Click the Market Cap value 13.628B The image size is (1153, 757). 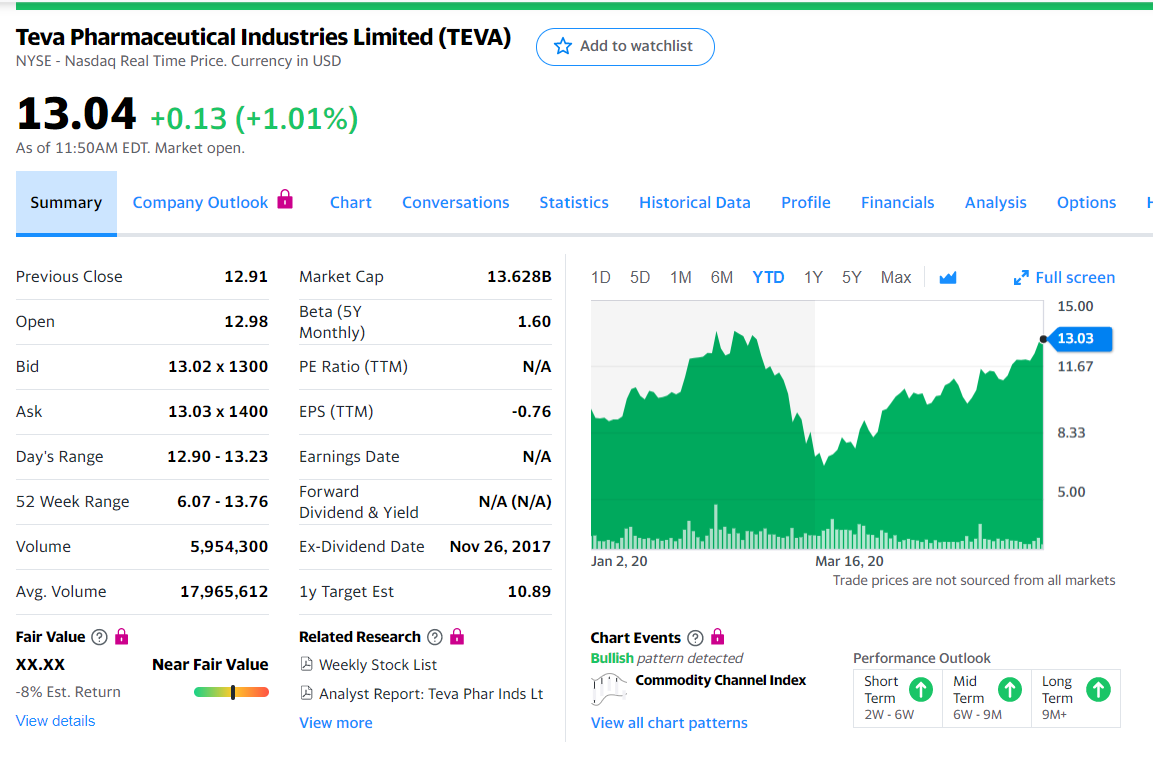click(519, 277)
